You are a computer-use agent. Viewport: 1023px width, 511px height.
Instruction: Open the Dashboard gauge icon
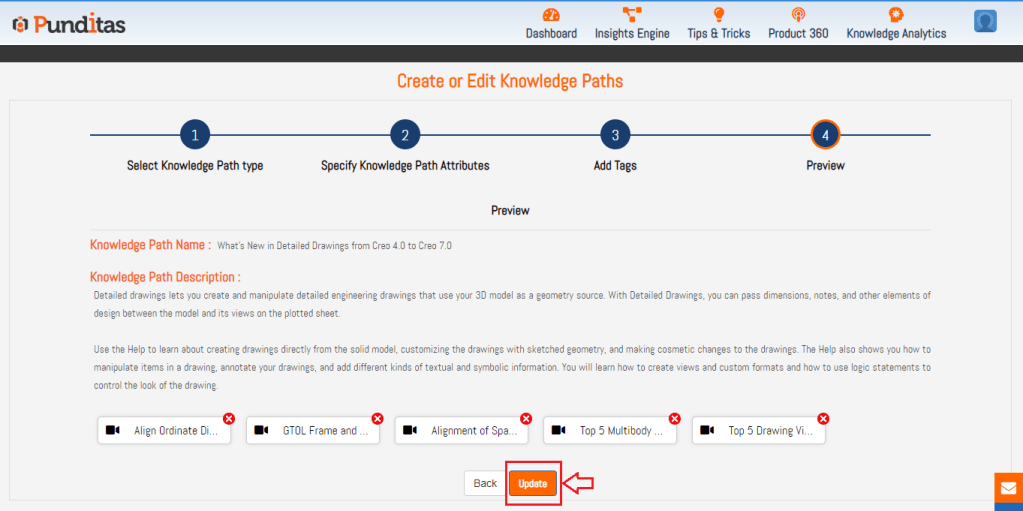point(551,15)
